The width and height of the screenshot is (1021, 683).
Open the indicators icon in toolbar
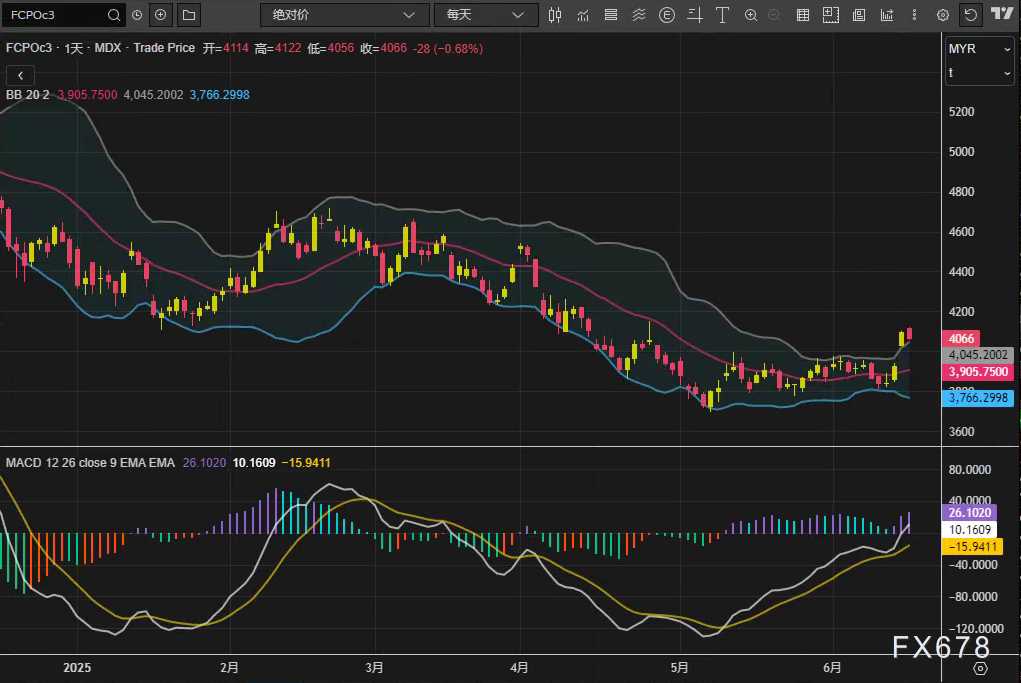(583, 15)
